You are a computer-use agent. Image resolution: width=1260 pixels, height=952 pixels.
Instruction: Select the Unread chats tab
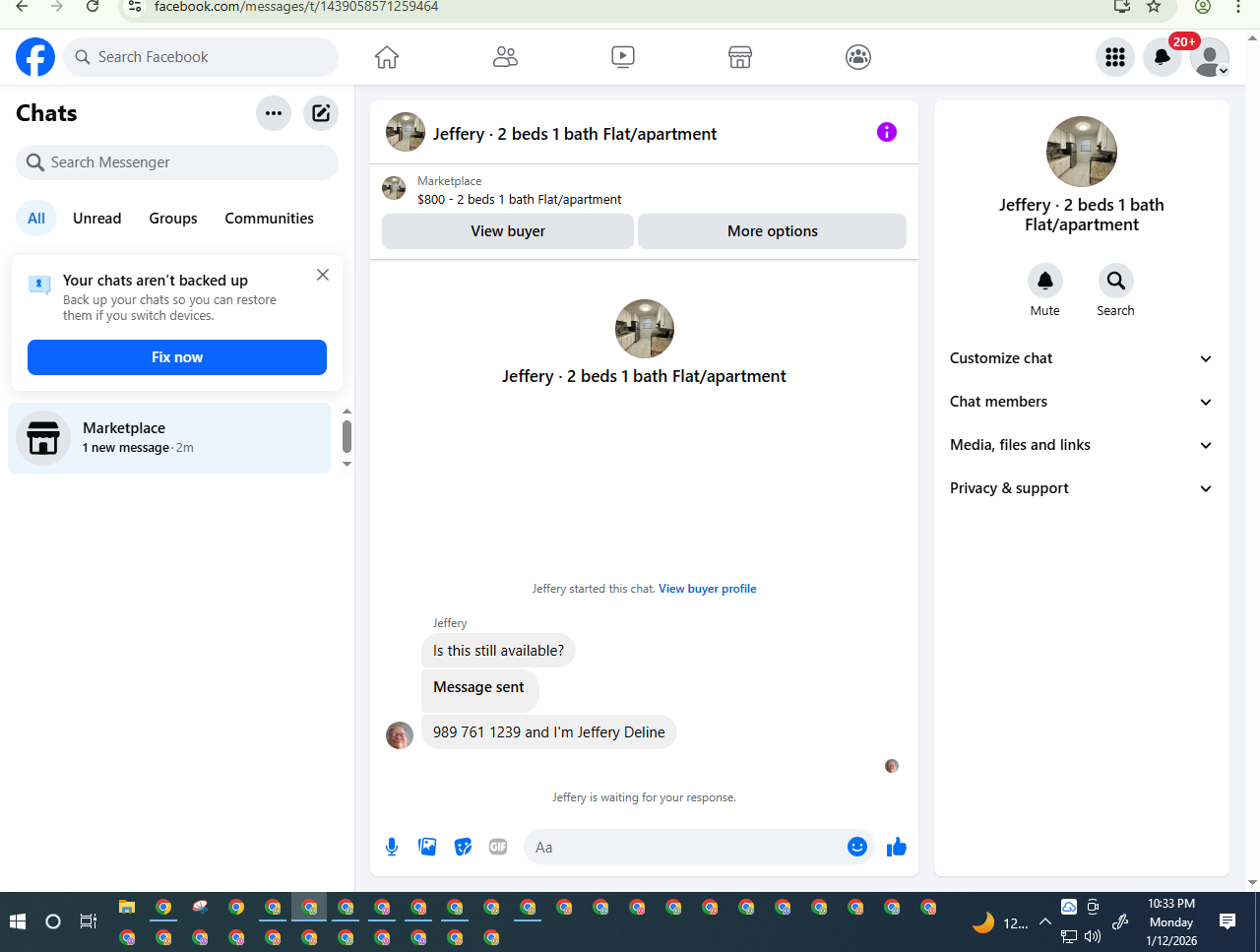[x=97, y=219]
